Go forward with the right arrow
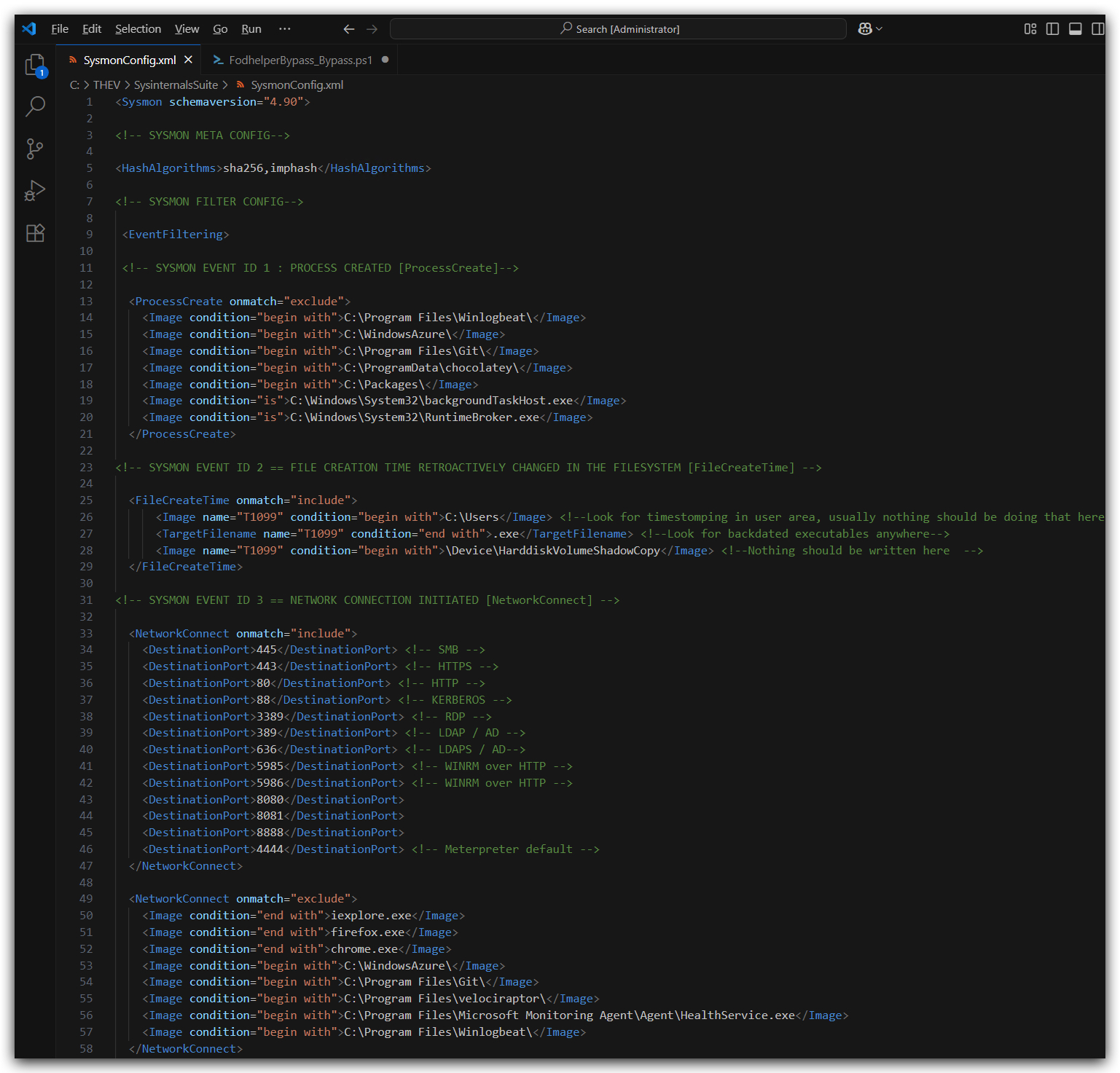 [x=372, y=29]
